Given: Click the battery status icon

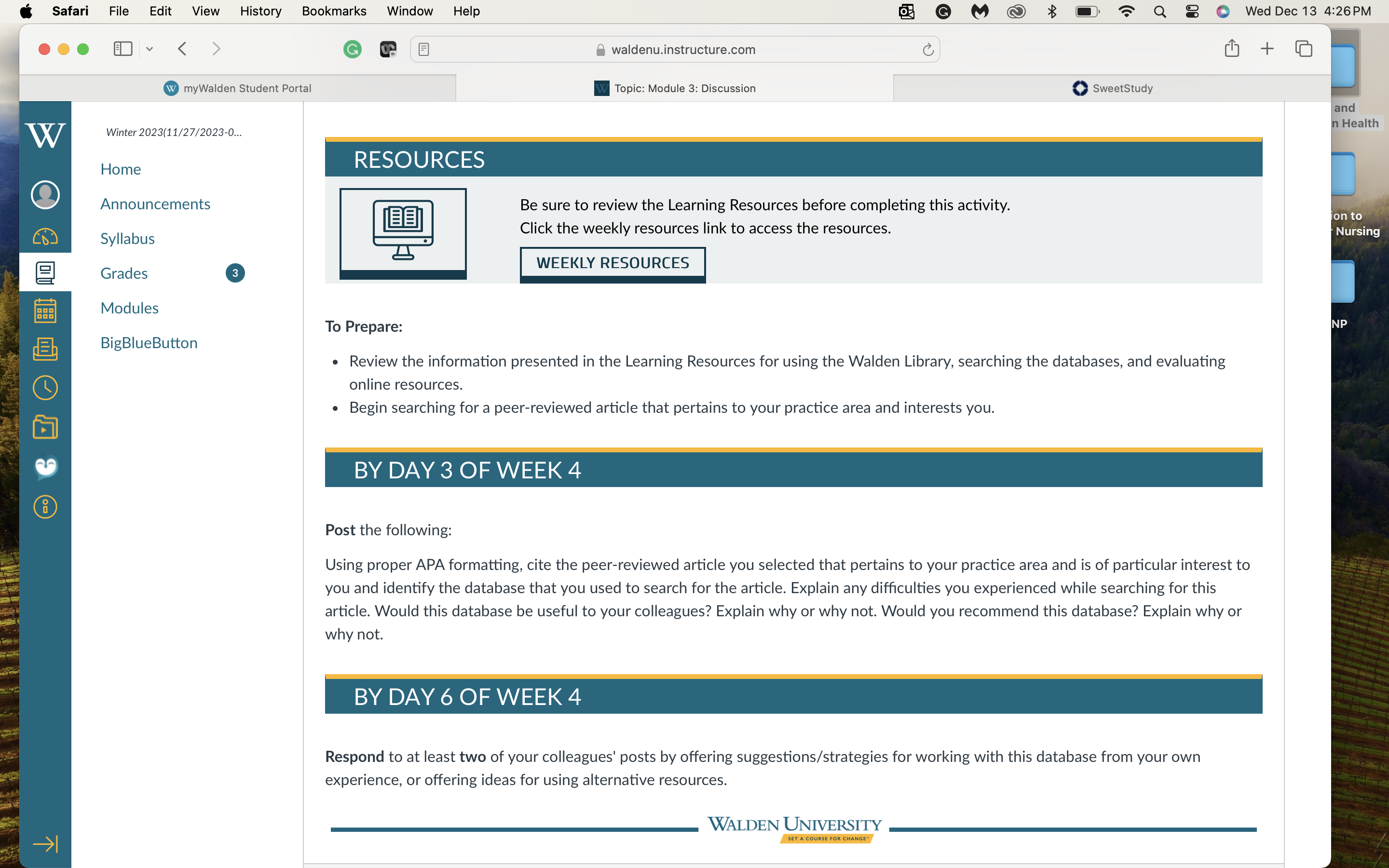Looking at the screenshot, I should click(x=1087, y=12).
